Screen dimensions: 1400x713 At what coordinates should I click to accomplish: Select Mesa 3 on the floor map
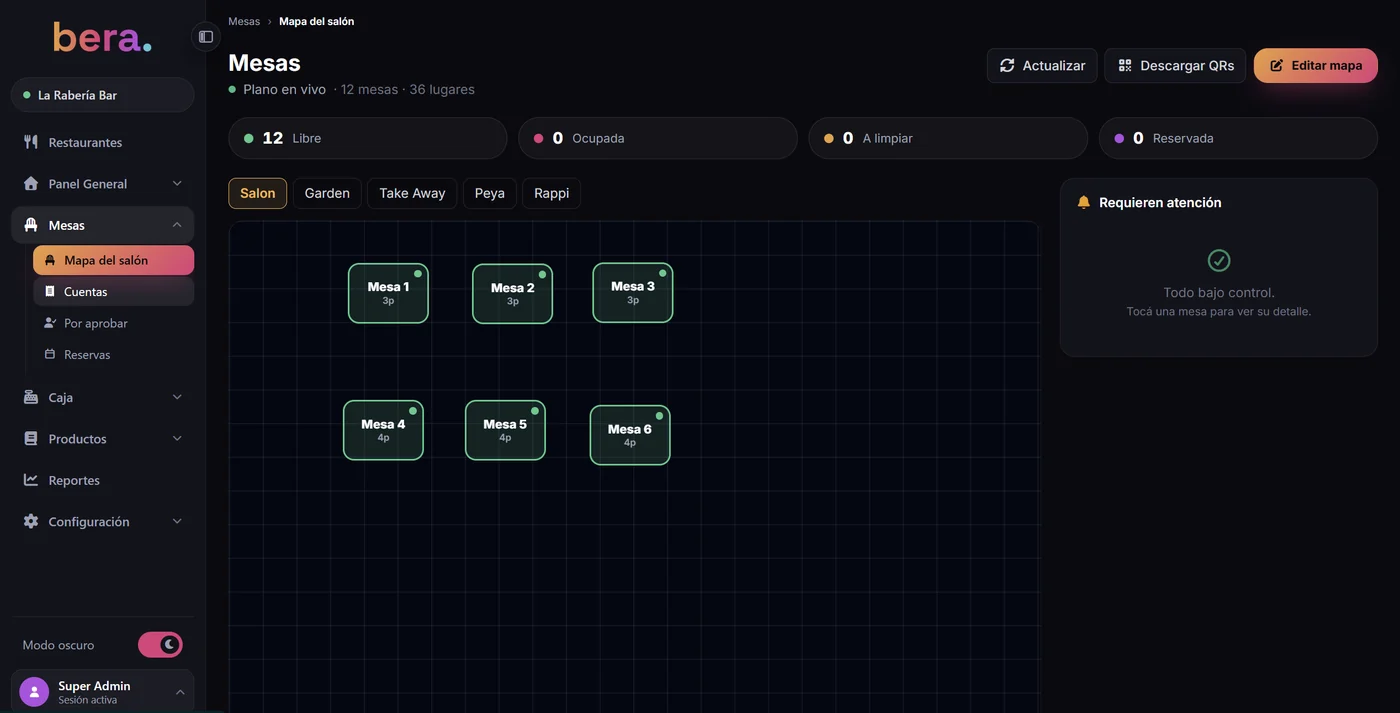coord(633,292)
